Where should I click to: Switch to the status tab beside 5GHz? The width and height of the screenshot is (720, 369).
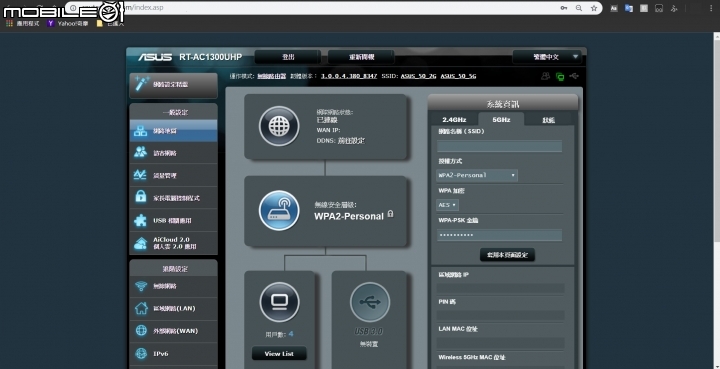(x=548, y=120)
